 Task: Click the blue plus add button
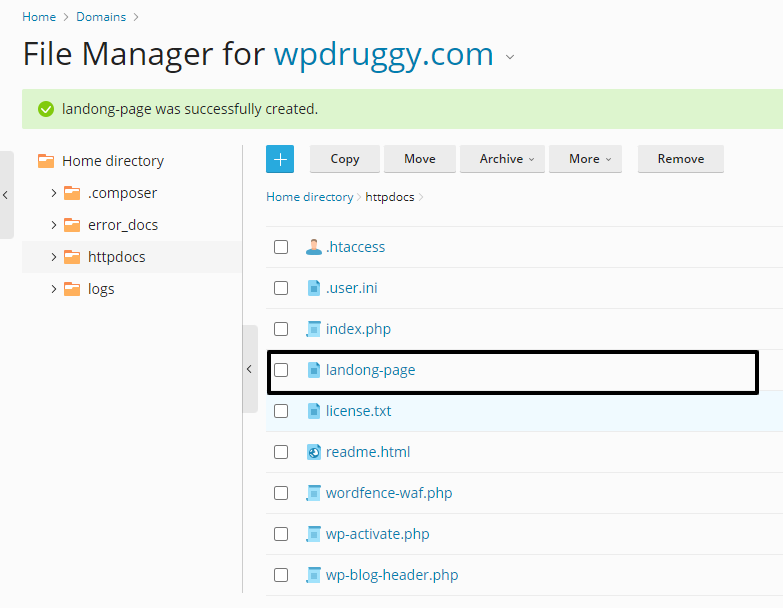click(280, 159)
